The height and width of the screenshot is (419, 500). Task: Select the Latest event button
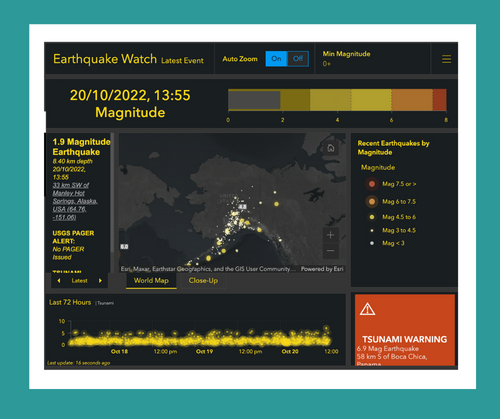(79, 281)
